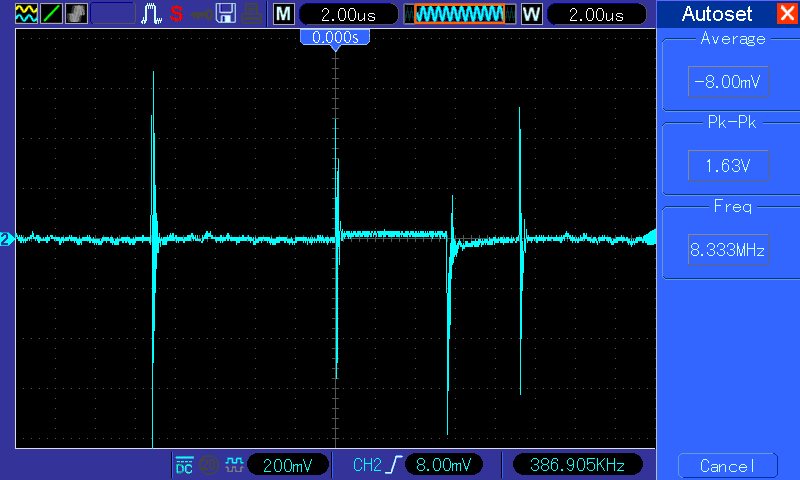Click the trigger level arrow at right edge

tap(650, 237)
